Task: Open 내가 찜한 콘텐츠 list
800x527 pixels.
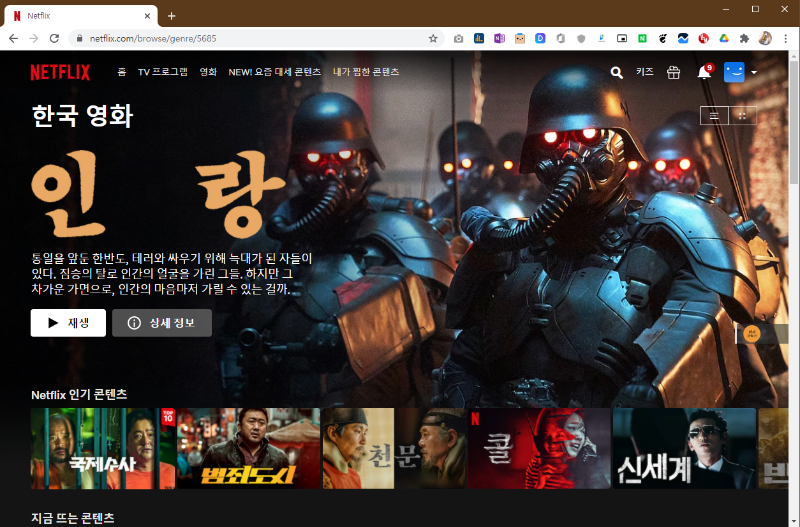Action: tap(366, 72)
